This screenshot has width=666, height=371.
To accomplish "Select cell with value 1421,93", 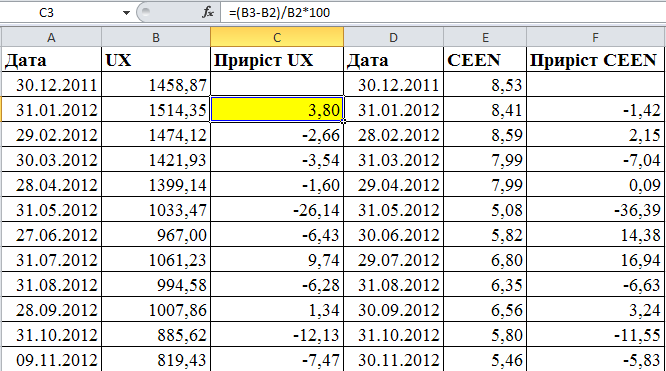I will point(156,160).
